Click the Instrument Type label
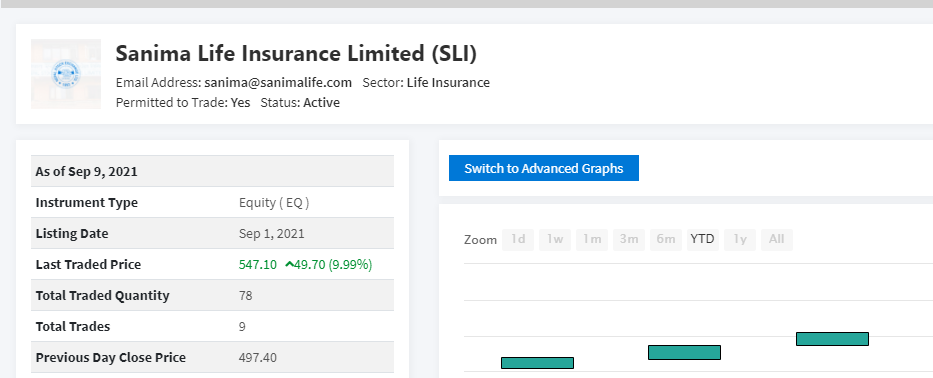Image resolution: width=933 pixels, height=378 pixels. click(86, 202)
